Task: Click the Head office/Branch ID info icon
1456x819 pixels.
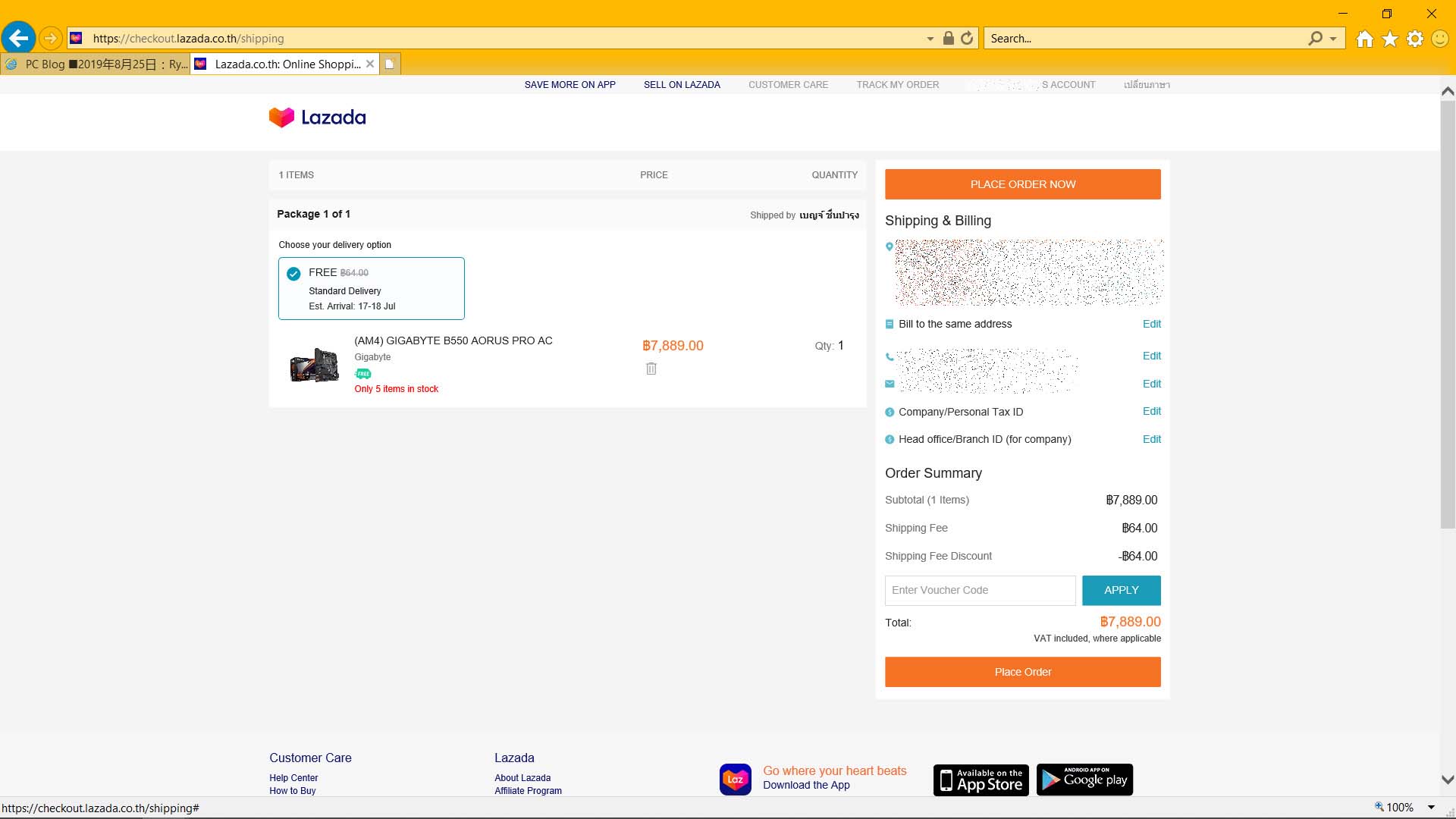Action: click(890, 439)
